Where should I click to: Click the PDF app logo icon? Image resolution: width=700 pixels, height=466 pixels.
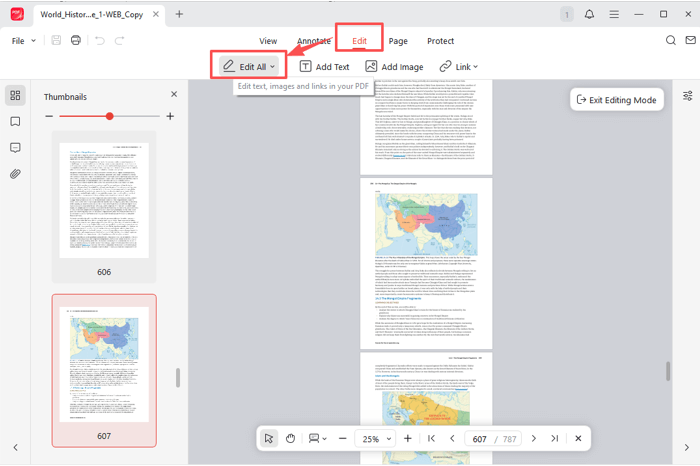(17, 14)
